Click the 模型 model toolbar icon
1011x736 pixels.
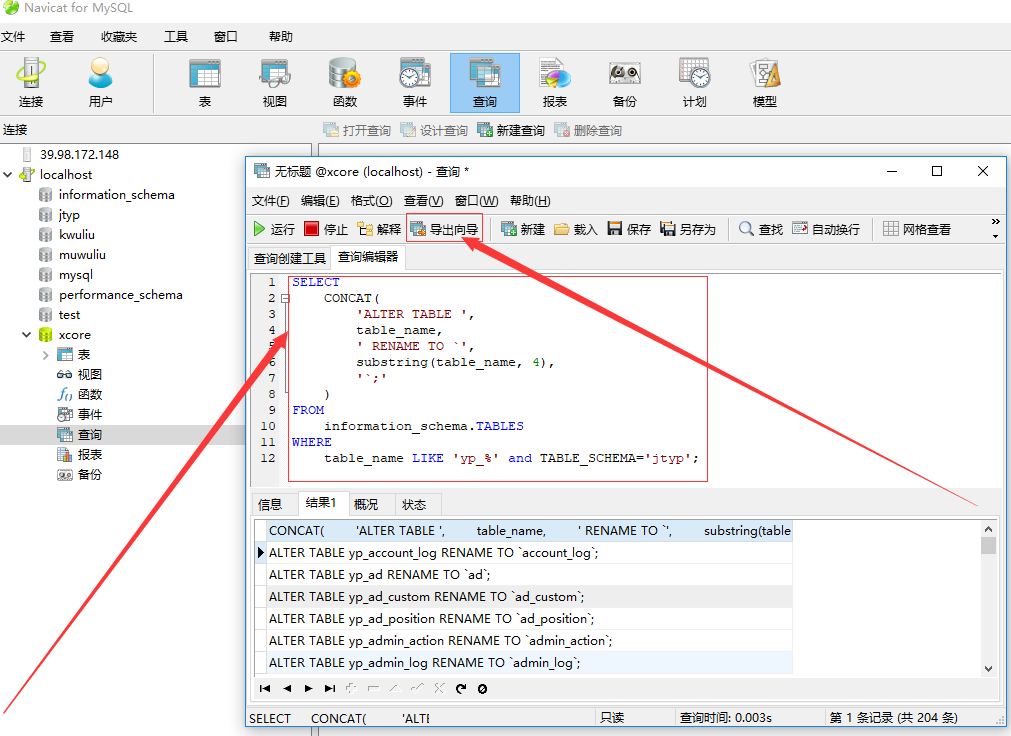click(x=765, y=83)
